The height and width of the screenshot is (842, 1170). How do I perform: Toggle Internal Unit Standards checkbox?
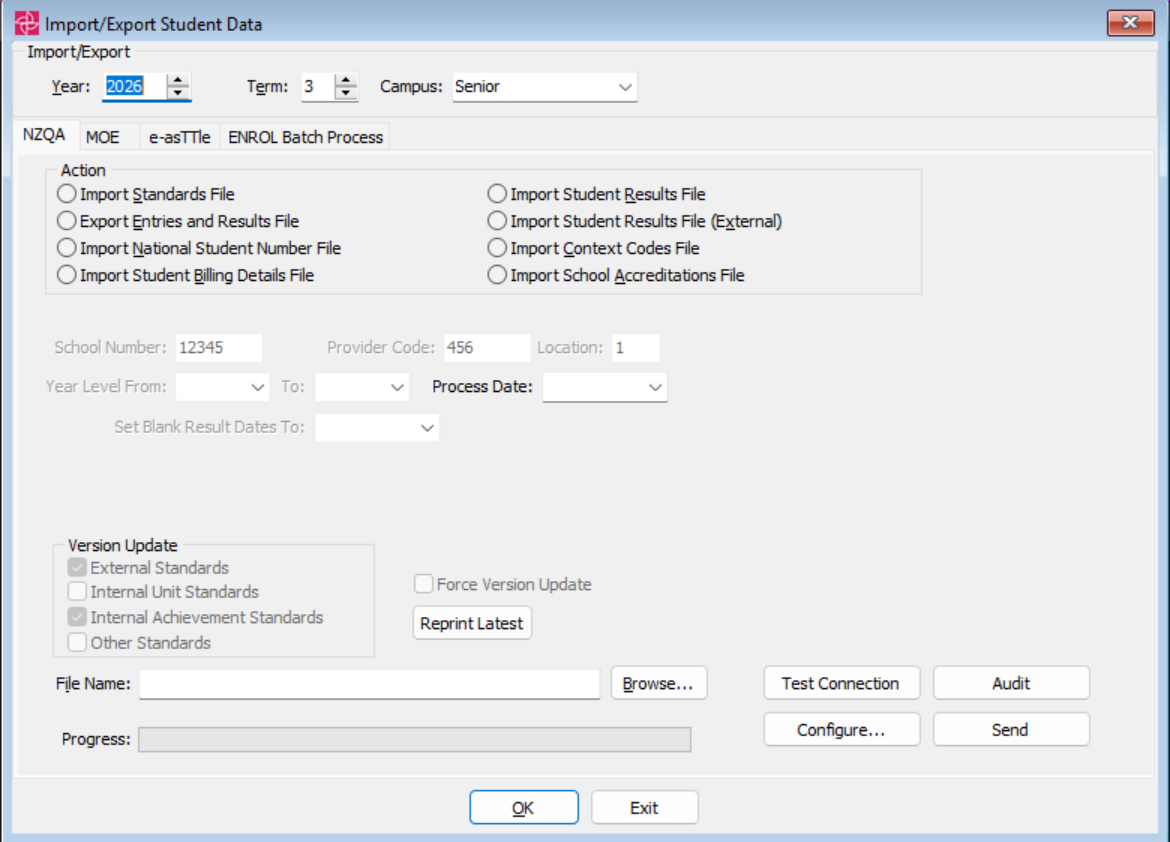click(x=77, y=592)
